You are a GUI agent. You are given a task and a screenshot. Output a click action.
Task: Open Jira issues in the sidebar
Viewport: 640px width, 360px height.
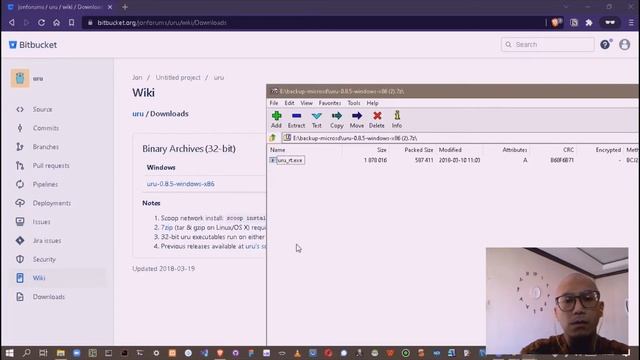[47, 241]
